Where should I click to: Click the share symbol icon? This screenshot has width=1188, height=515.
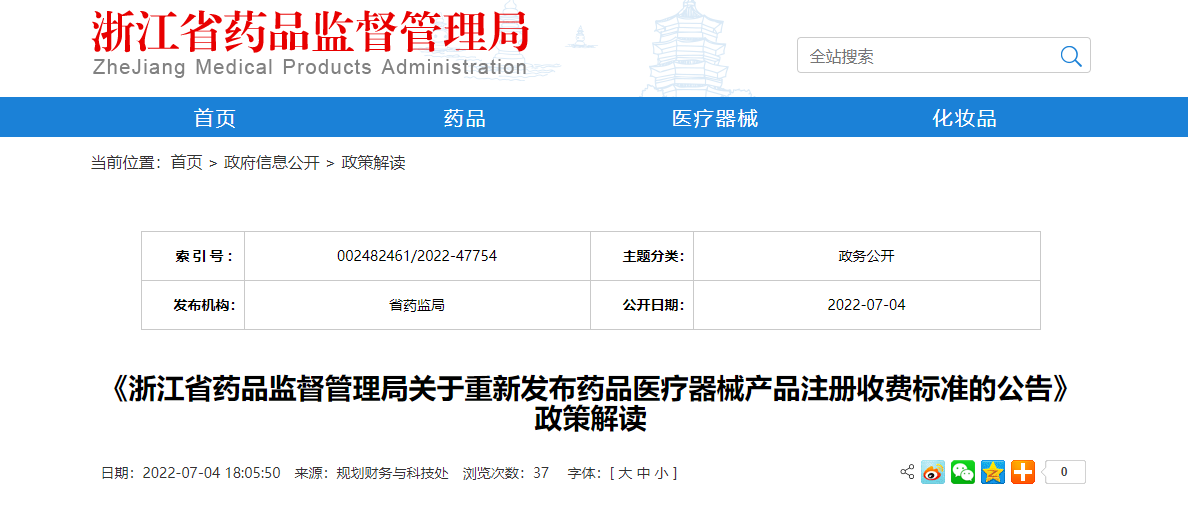pos(907,472)
